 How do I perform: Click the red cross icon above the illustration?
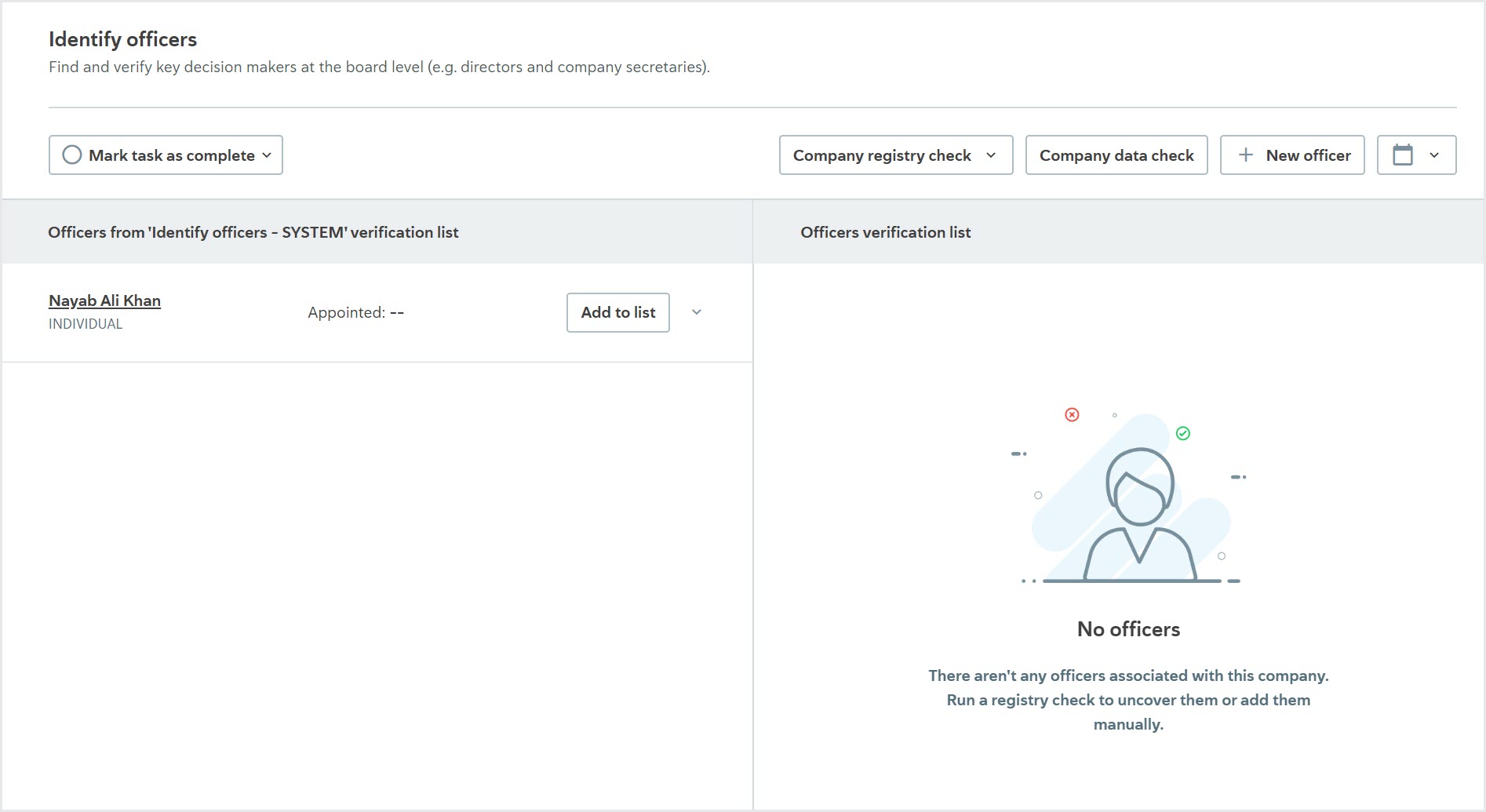point(1072,414)
